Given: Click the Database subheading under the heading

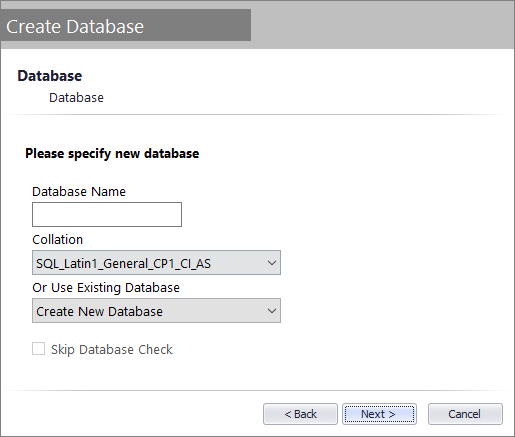Looking at the screenshot, I should coord(76,98).
